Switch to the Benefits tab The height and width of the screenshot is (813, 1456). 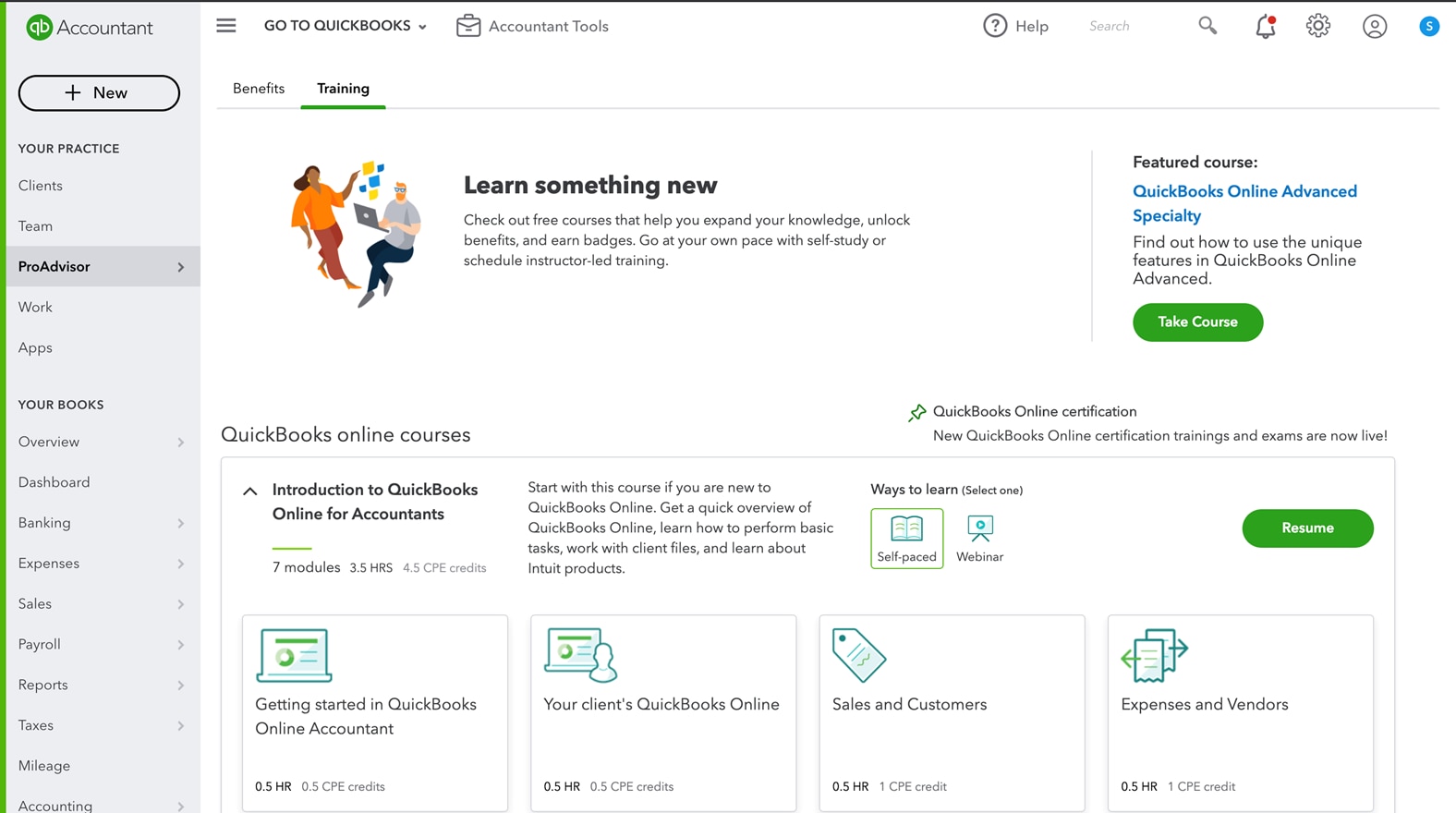[x=259, y=89]
